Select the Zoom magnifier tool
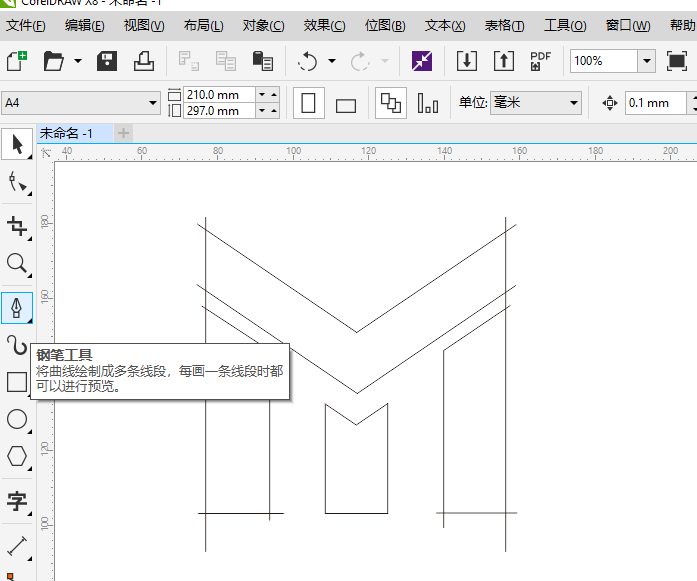Image resolution: width=697 pixels, height=581 pixels. (x=17, y=264)
